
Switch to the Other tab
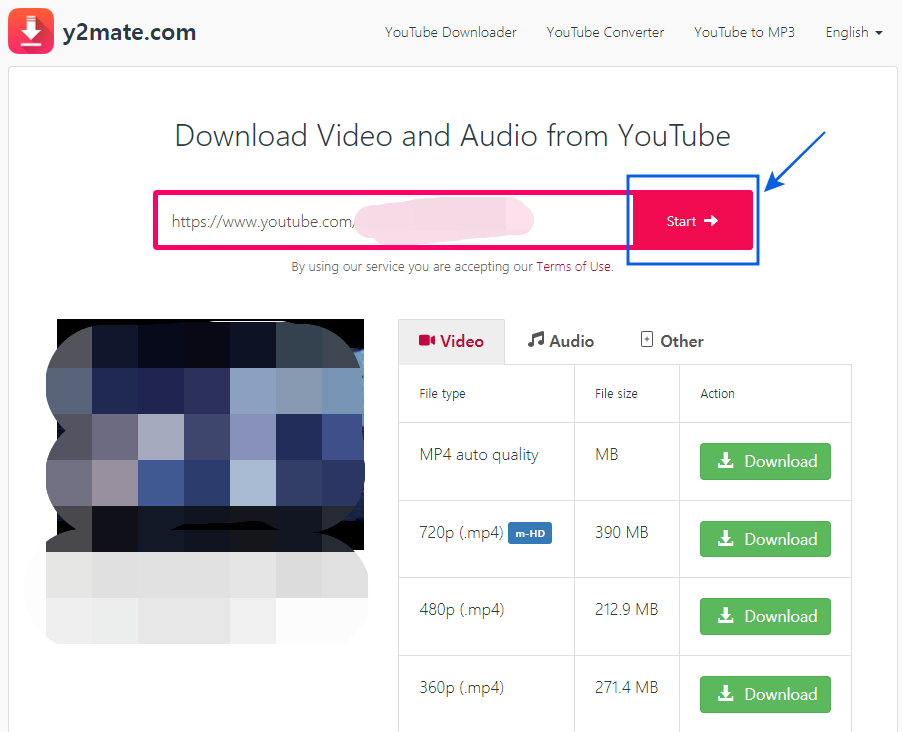click(x=672, y=341)
